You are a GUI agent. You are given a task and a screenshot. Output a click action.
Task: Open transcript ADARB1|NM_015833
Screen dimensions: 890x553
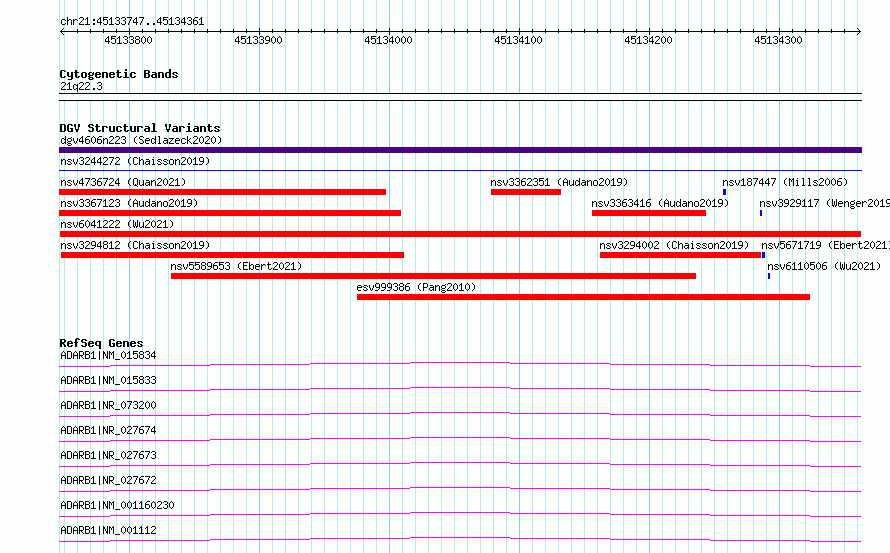108,380
